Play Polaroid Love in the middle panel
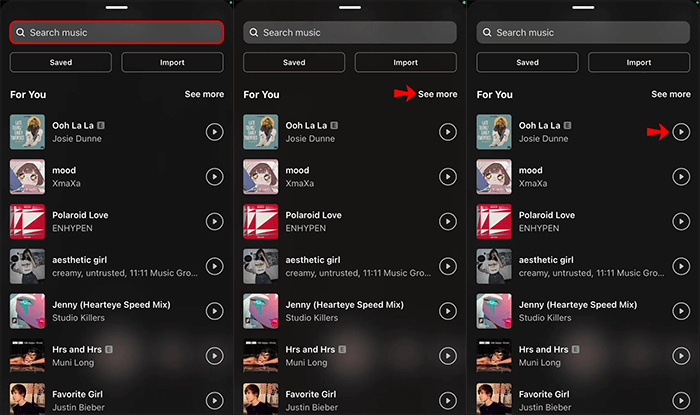This screenshot has width=700, height=415. point(447,221)
